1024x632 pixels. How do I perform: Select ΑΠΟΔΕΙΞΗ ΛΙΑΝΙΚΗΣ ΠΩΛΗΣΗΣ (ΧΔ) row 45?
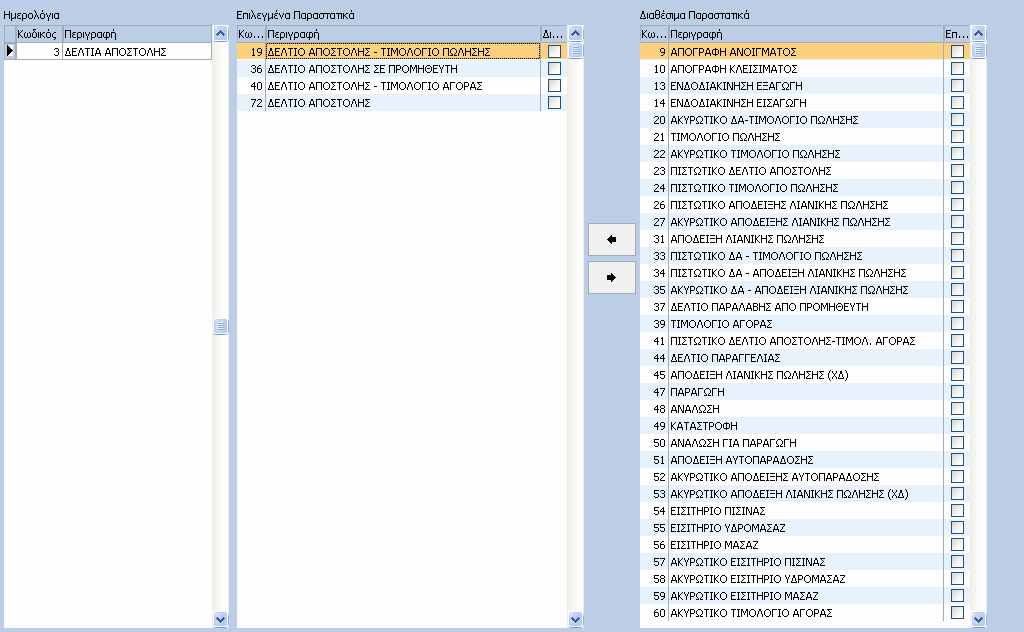pos(805,374)
